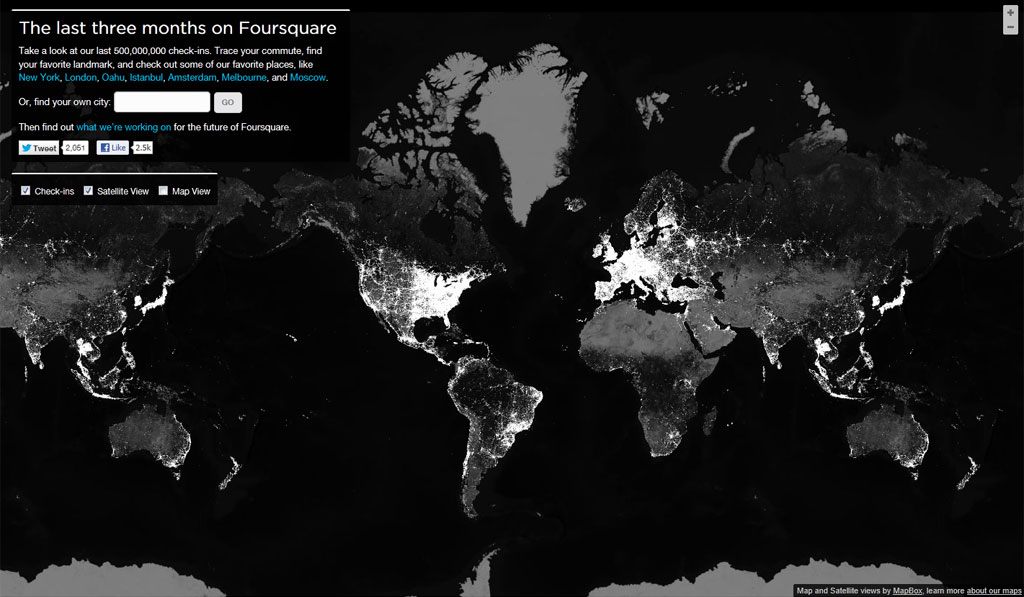1024x597 pixels.
Task: Jump to New York link
Action: coord(39,77)
